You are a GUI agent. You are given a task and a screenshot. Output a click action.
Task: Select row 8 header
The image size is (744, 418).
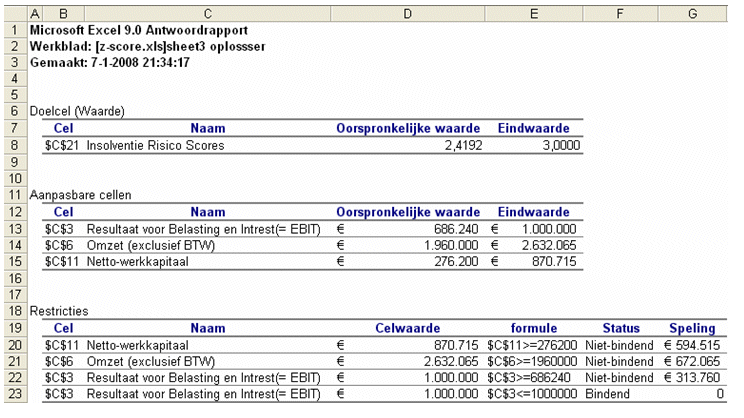tap(15, 145)
